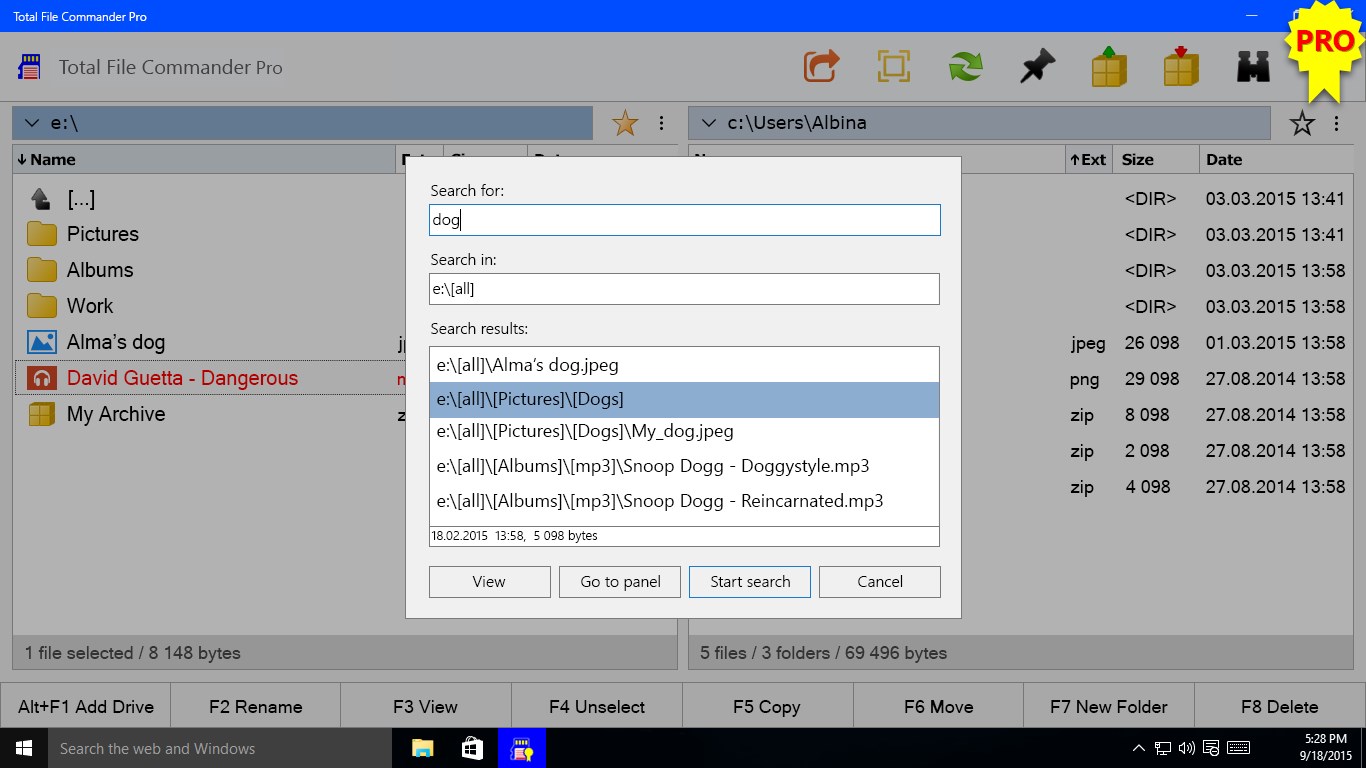Screen dimensions: 1366x768
Task: Sort the right panel by Ext column
Action: point(1088,159)
